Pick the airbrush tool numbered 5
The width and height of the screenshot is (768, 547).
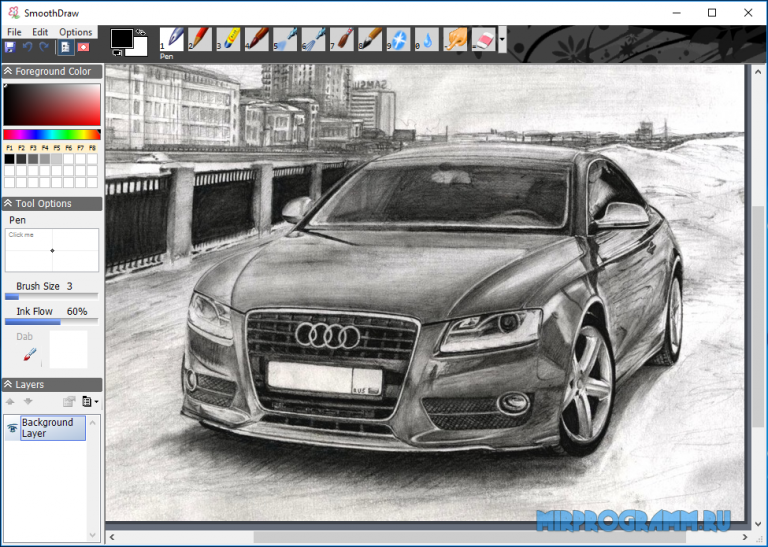click(285, 39)
